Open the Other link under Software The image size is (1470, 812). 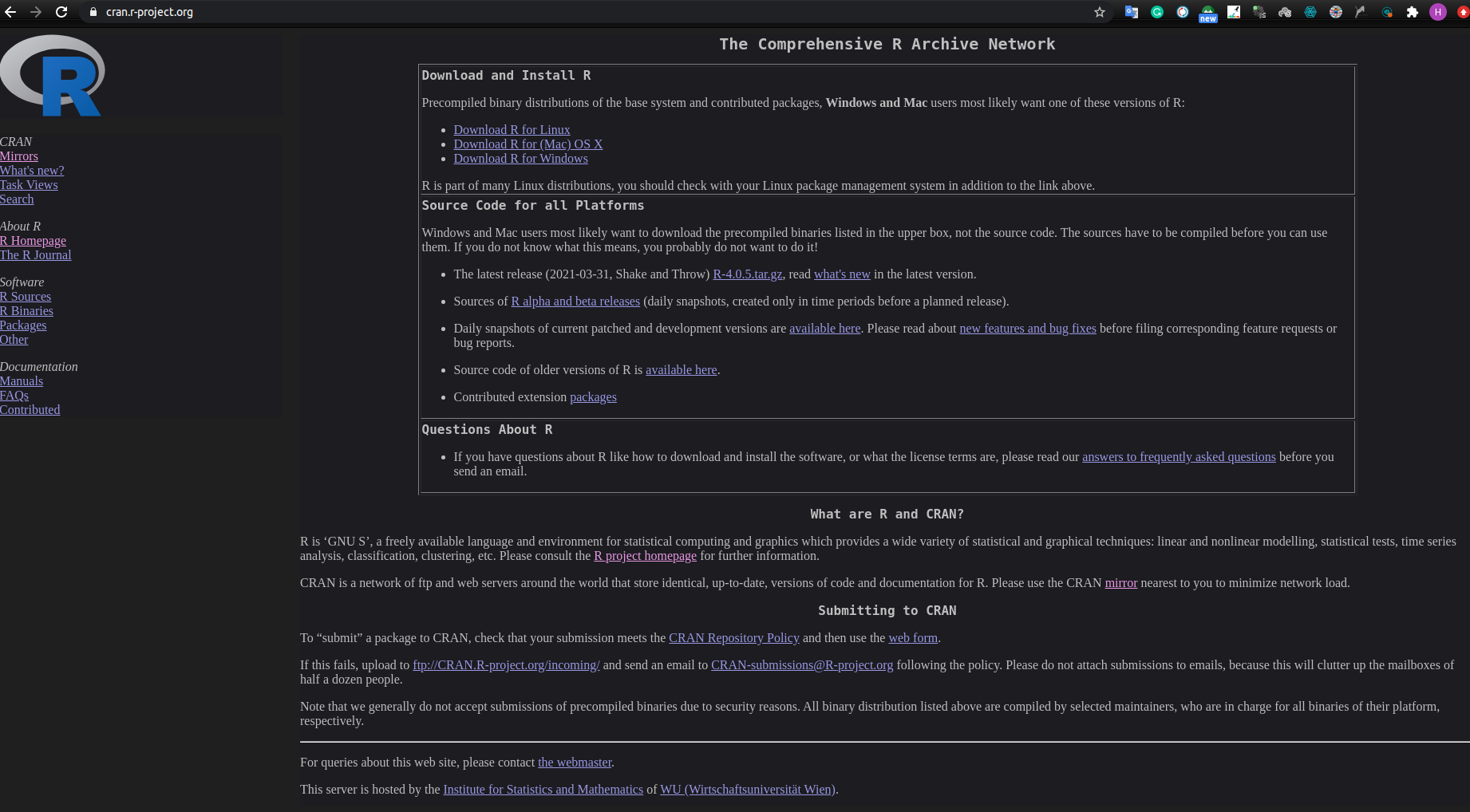coord(14,340)
